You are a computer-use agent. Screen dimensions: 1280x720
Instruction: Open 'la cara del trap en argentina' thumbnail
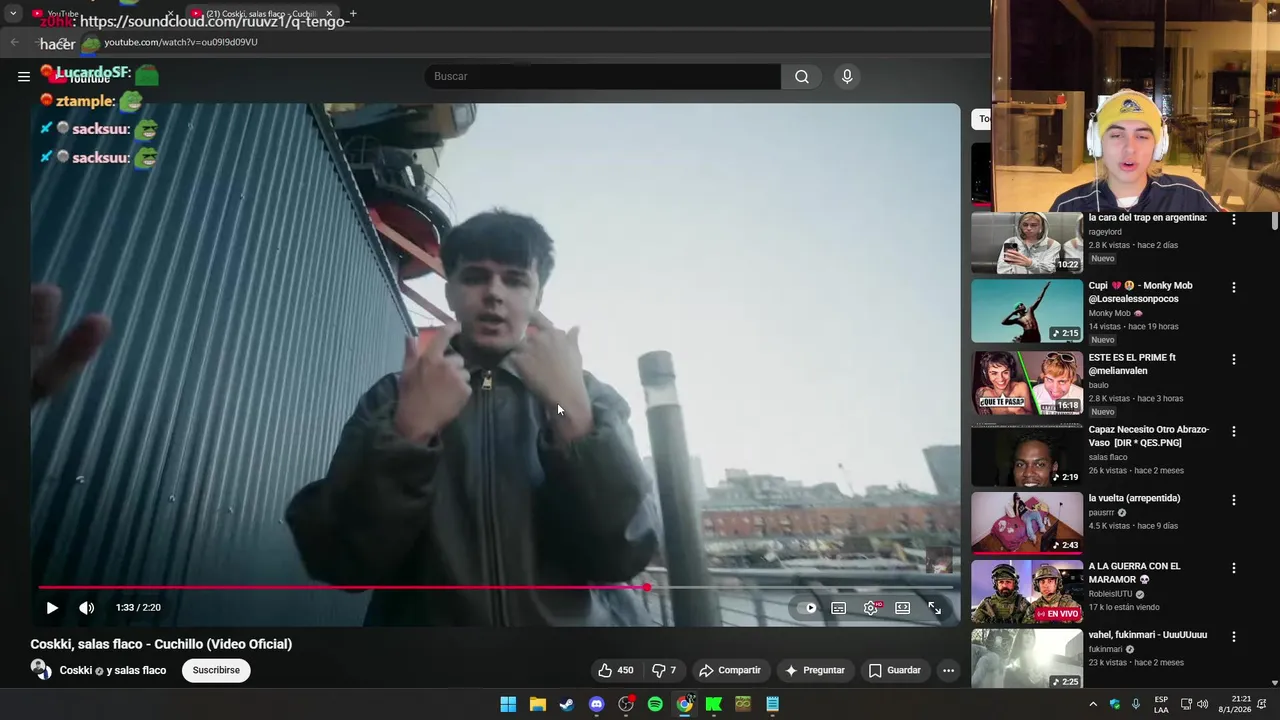tap(1026, 243)
